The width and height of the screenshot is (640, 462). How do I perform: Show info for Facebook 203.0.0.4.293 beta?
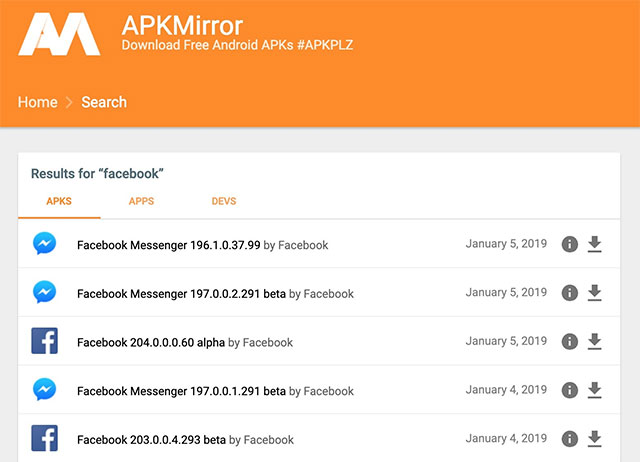click(569, 439)
